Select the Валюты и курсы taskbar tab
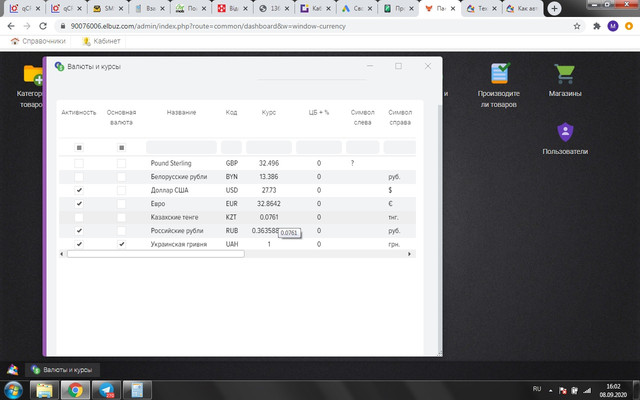Image resolution: width=640 pixels, height=400 pixels. 62,370
